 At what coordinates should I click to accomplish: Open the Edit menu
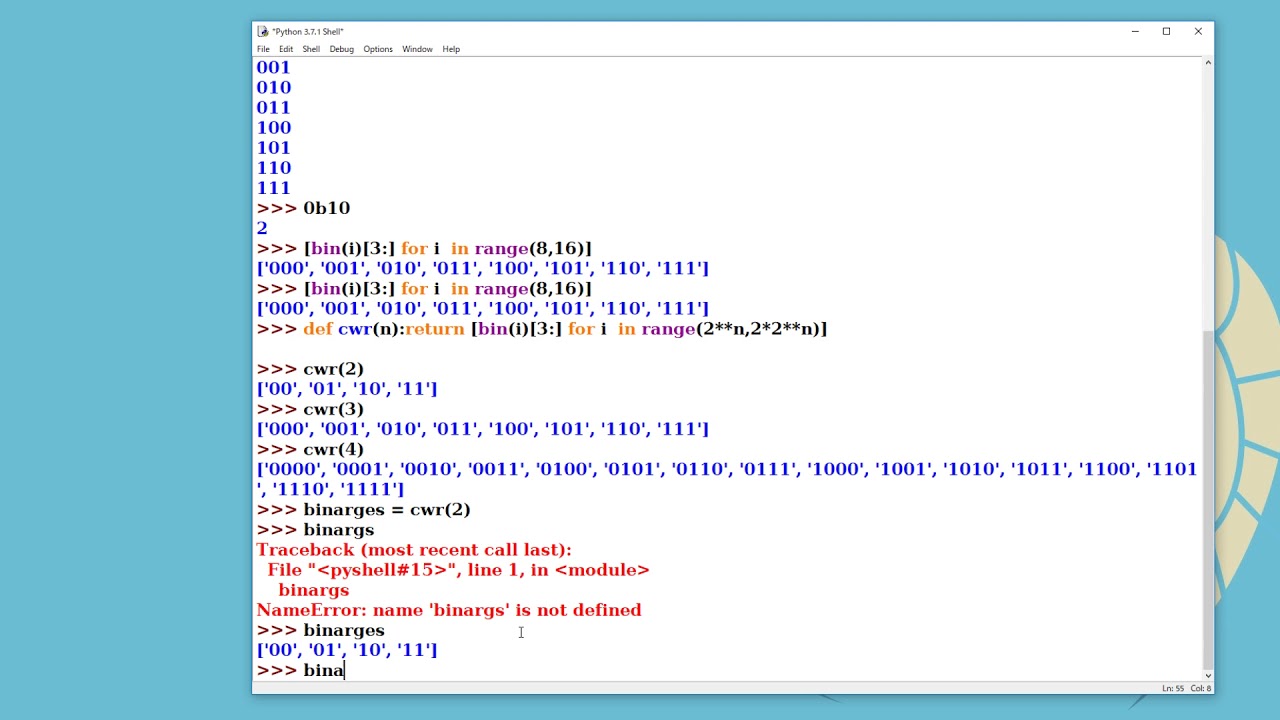286,49
